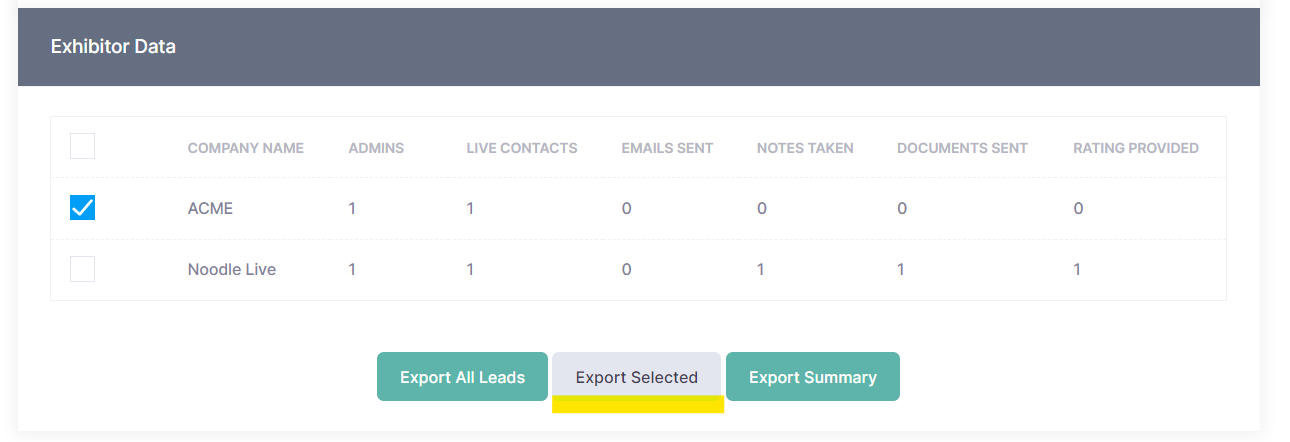This screenshot has width=1290, height=442.
Task: Click the Exhibitor Data panel title
Action: point(113,46)
